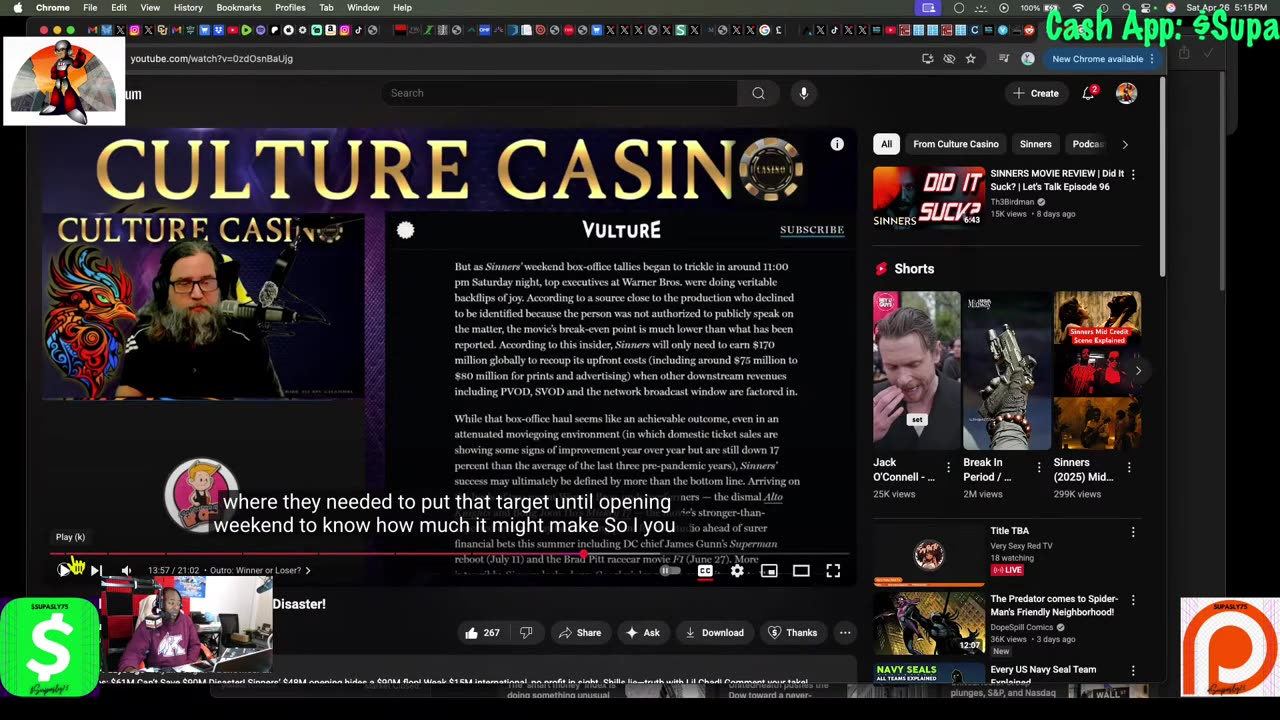Open options for 'Break In Period' short
The image size is (1280, 720).
[x=1038, y=467]
